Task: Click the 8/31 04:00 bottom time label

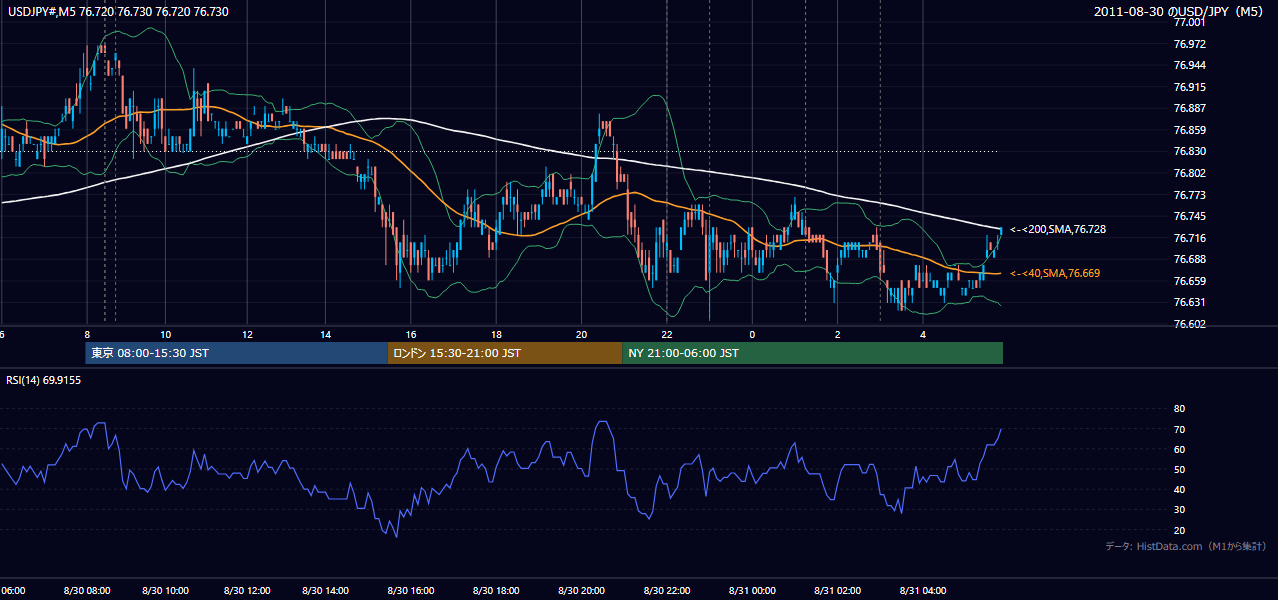Action: (x=924, y=591)
